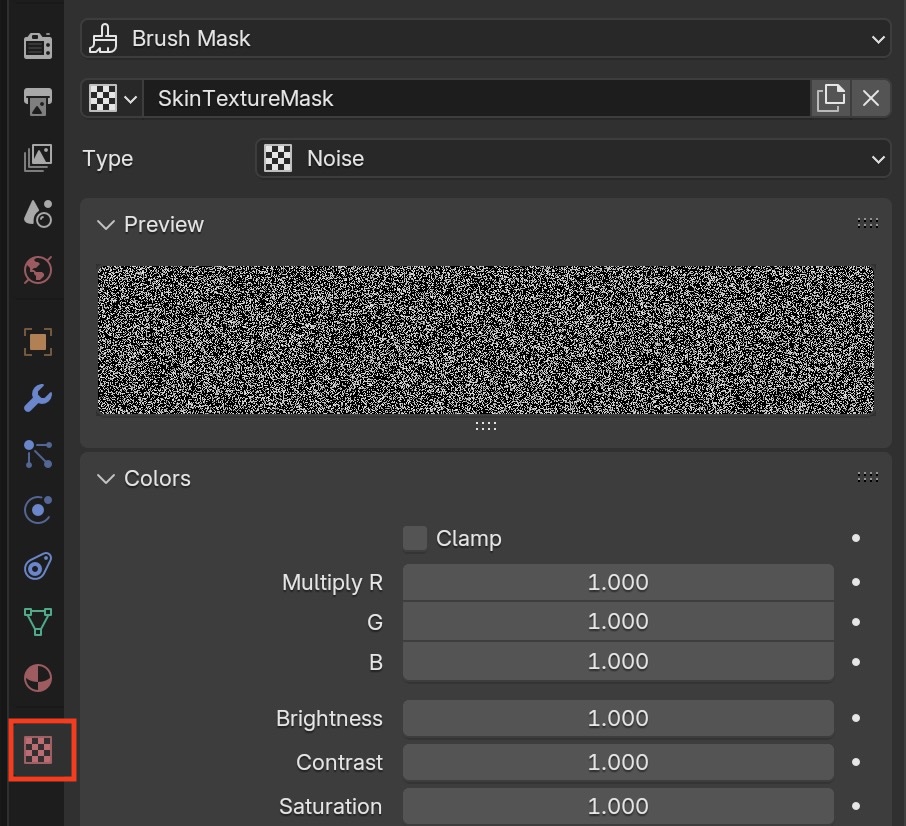Open the Material properties tab
The image size is (906, 826).
[38, 678]
